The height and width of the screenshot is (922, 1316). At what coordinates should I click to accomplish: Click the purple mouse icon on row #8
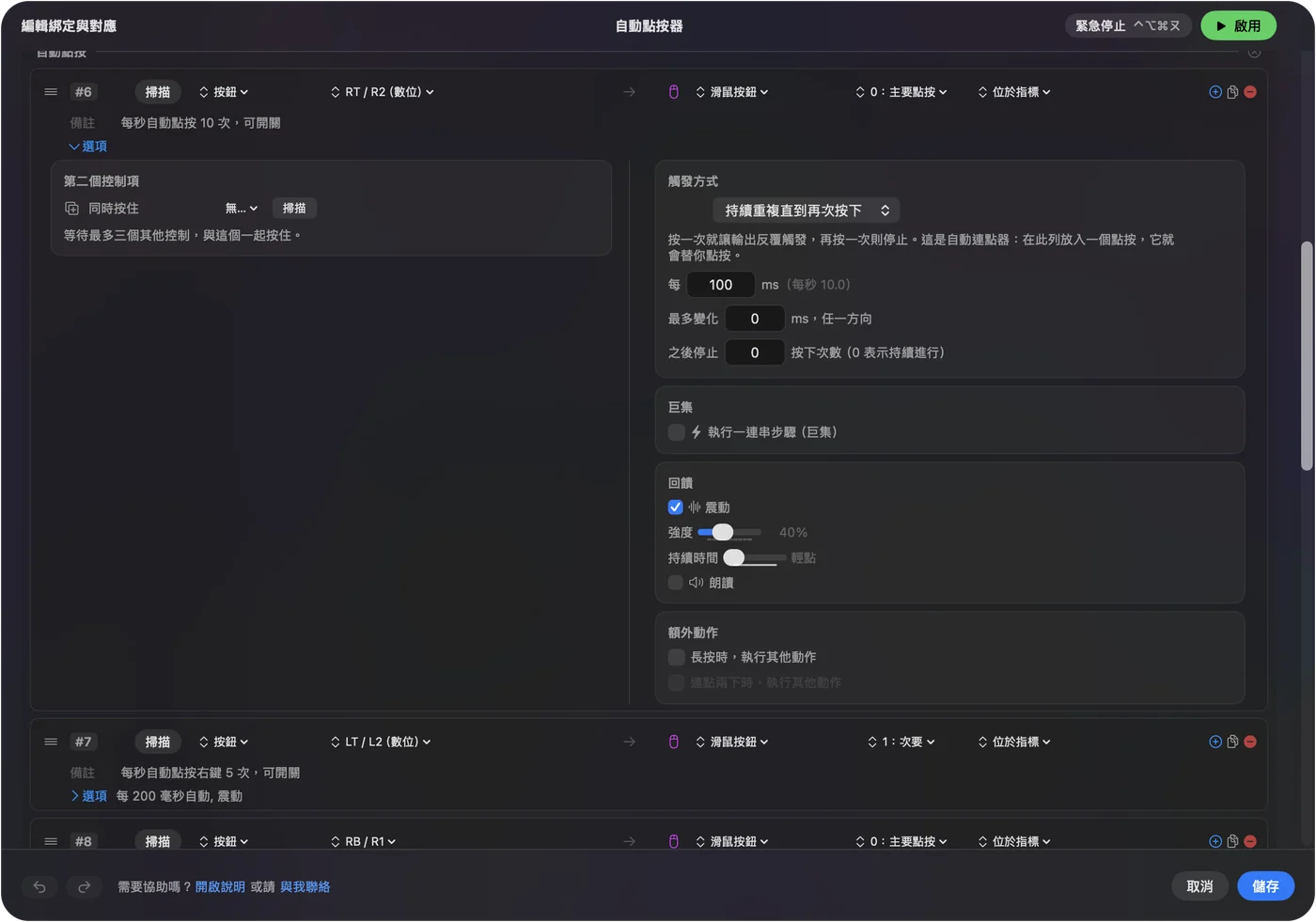(673, 841)
